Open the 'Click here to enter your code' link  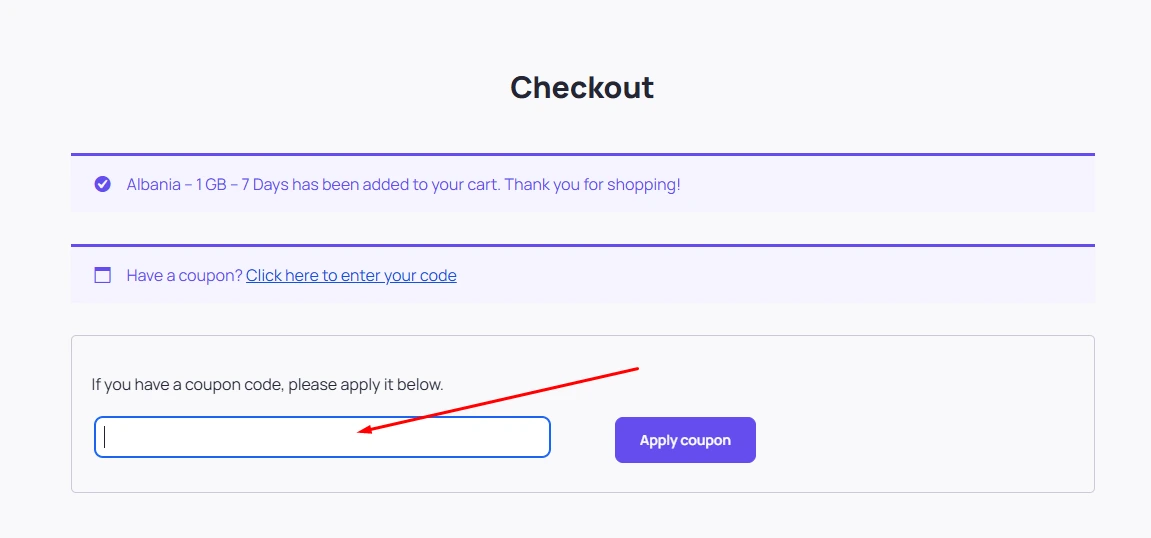[351, 275]
